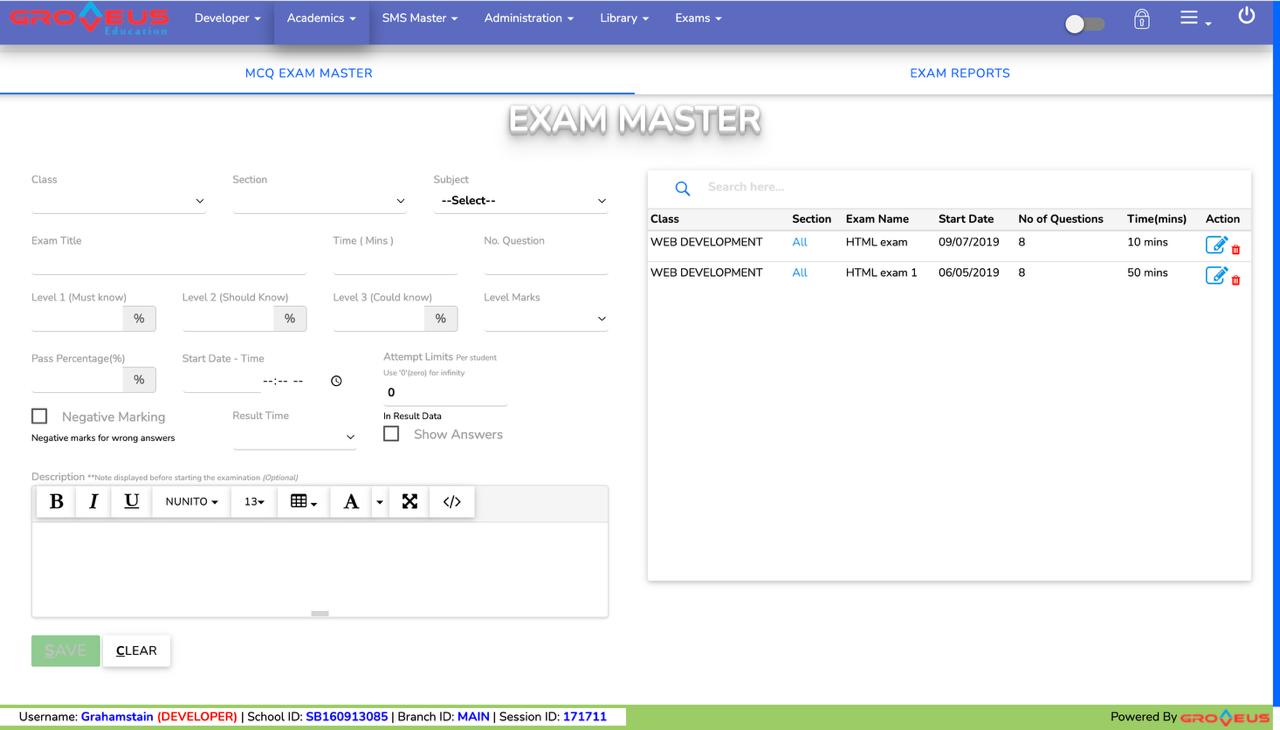Expand the NUNITO font family dropdown
The width and height of the screenshot is (1280, 730).
point(191,501)
